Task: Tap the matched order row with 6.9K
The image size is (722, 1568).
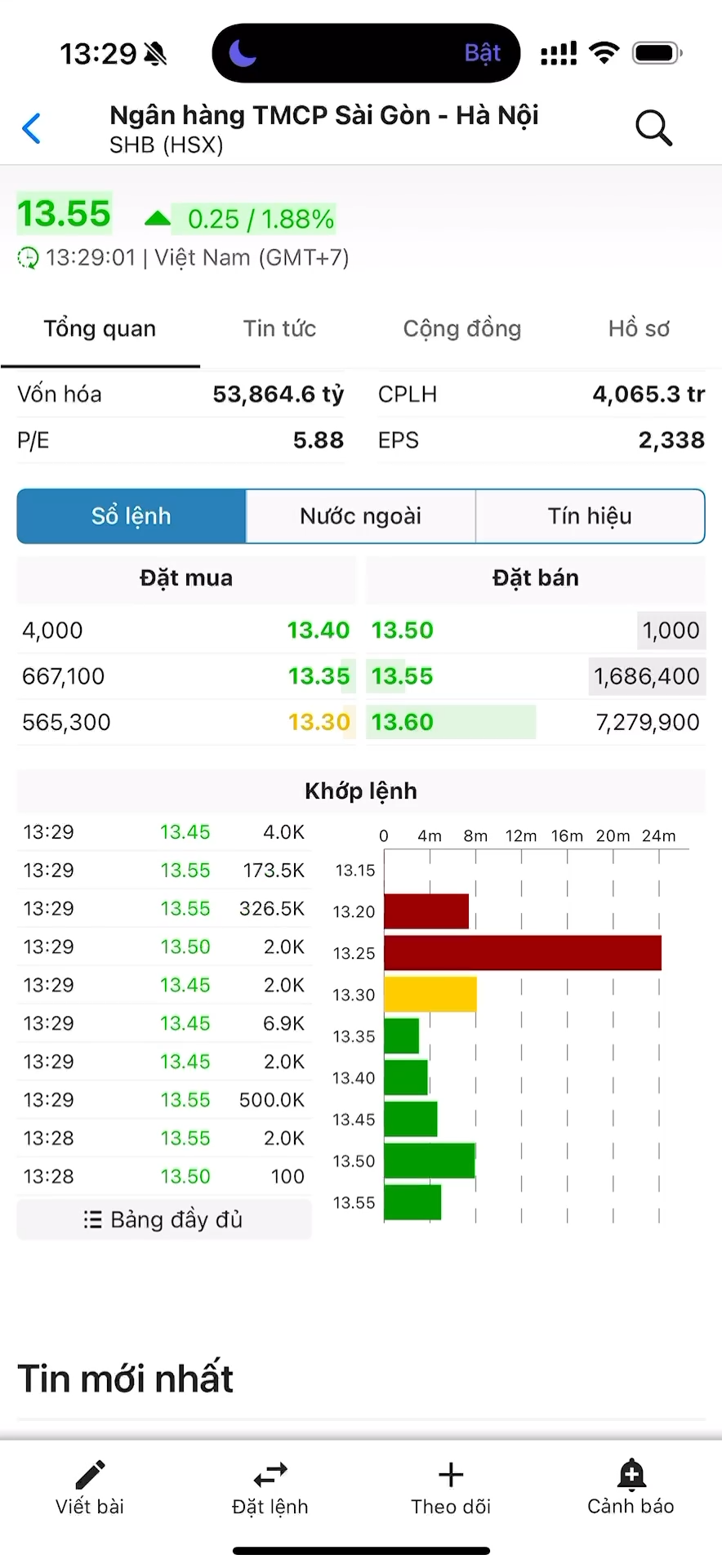Action: 164,1023
